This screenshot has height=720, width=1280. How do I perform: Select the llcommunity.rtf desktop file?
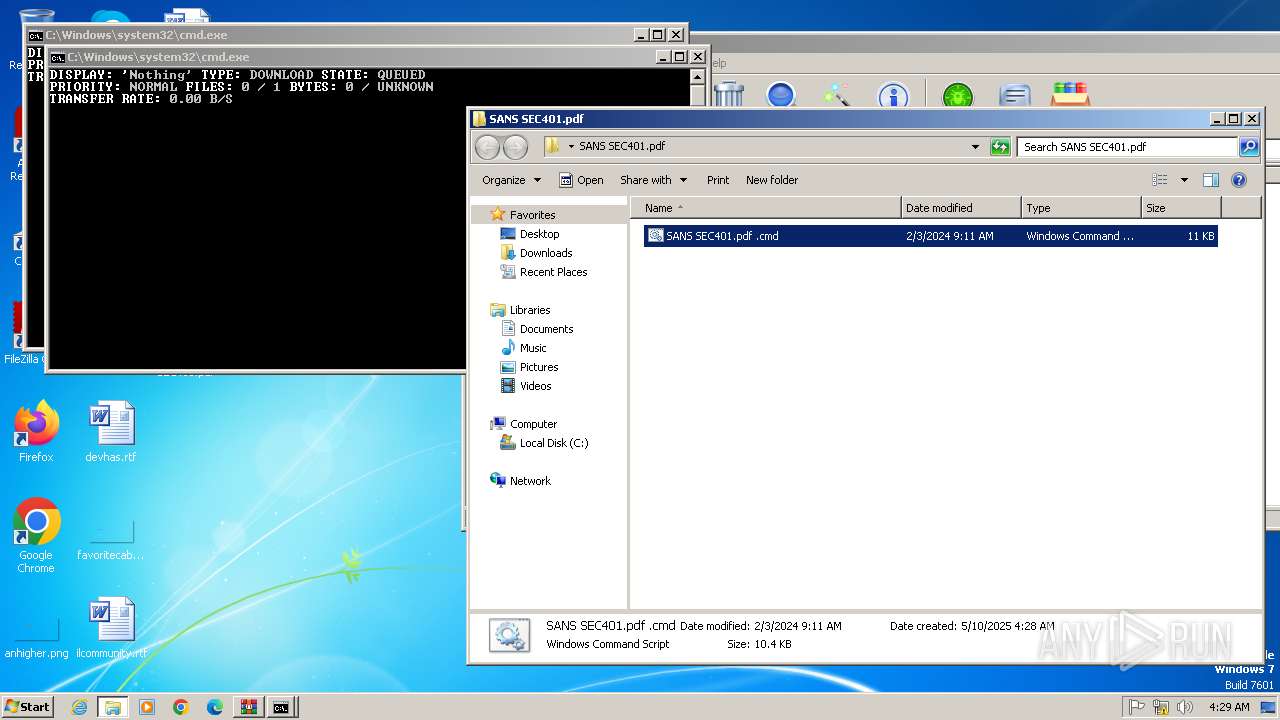coord(111,628)
